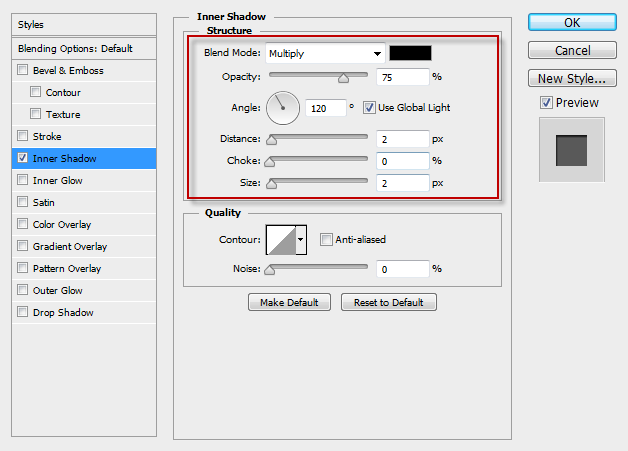
Task: Select the Gradient Overlay row label
Action: [70, 247]
